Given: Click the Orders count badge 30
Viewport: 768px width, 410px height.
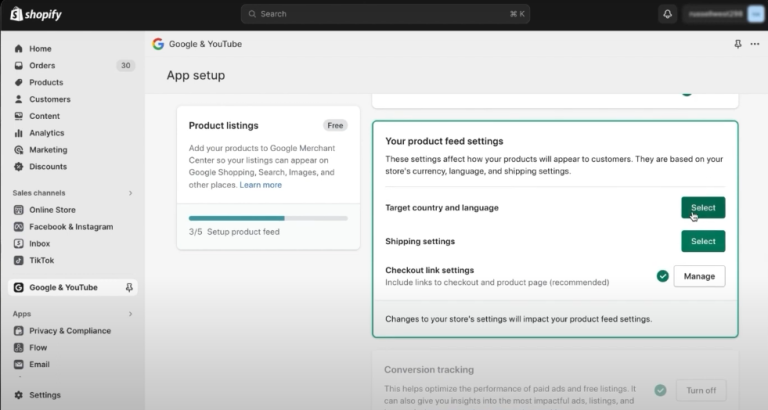Looking at the screenshot, I should [x=125, y=65].
